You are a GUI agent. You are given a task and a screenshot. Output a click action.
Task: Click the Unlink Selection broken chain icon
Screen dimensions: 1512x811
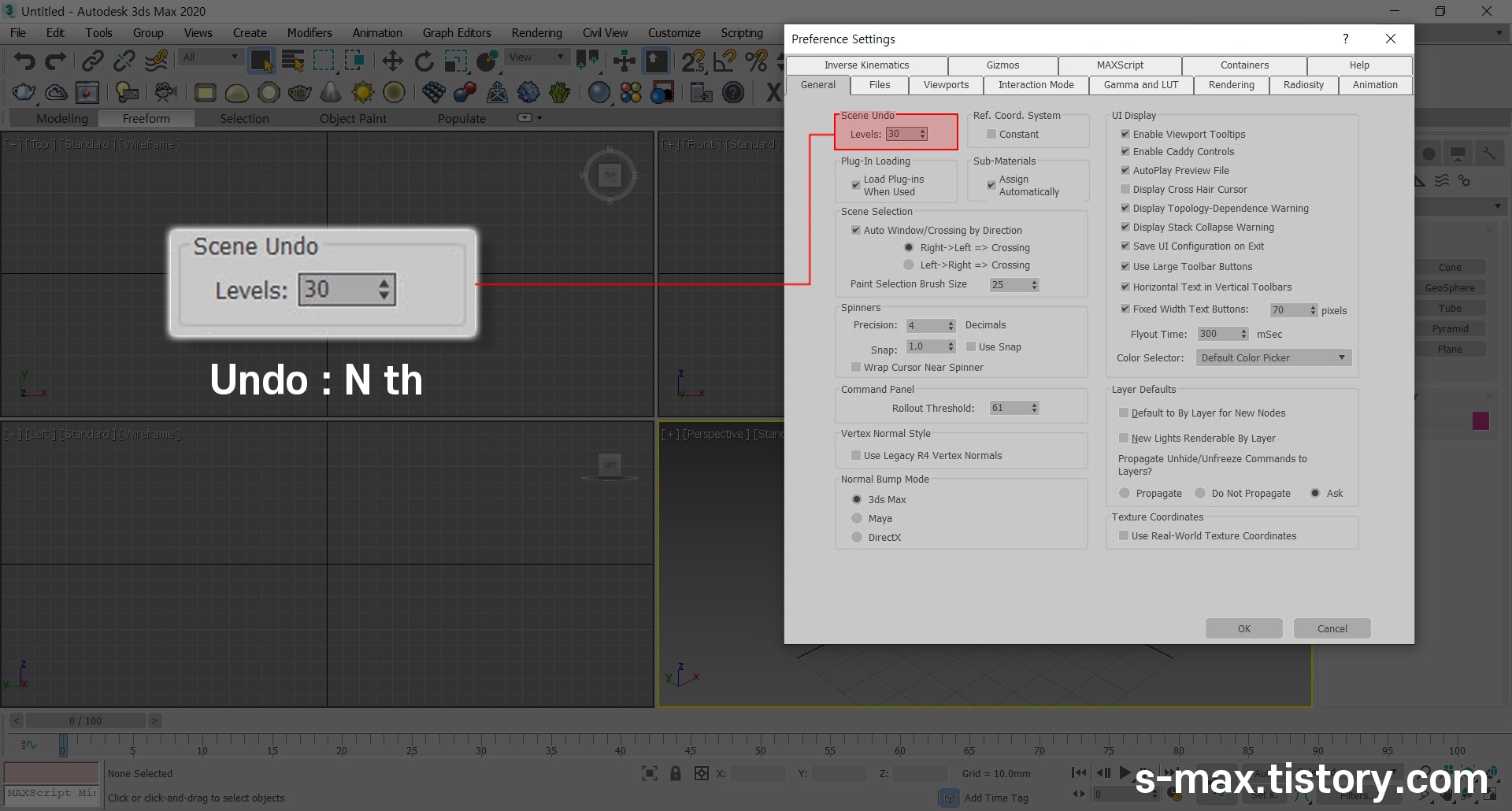click(124, 61)
